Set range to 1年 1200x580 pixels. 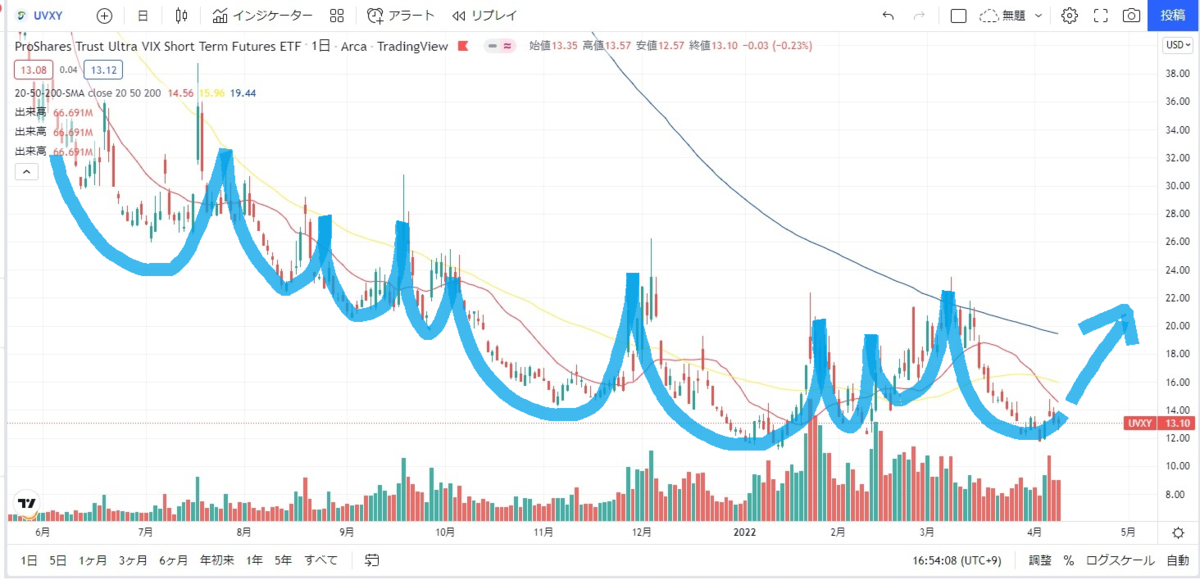tap(254, 560)
